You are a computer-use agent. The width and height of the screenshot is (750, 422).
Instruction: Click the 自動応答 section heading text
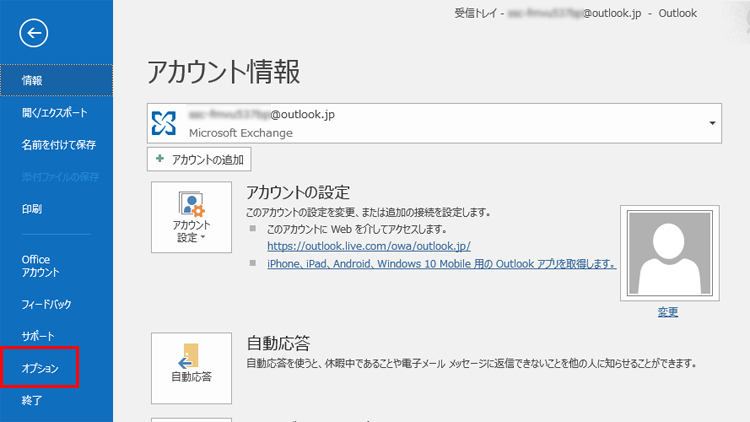click(278, 343)
